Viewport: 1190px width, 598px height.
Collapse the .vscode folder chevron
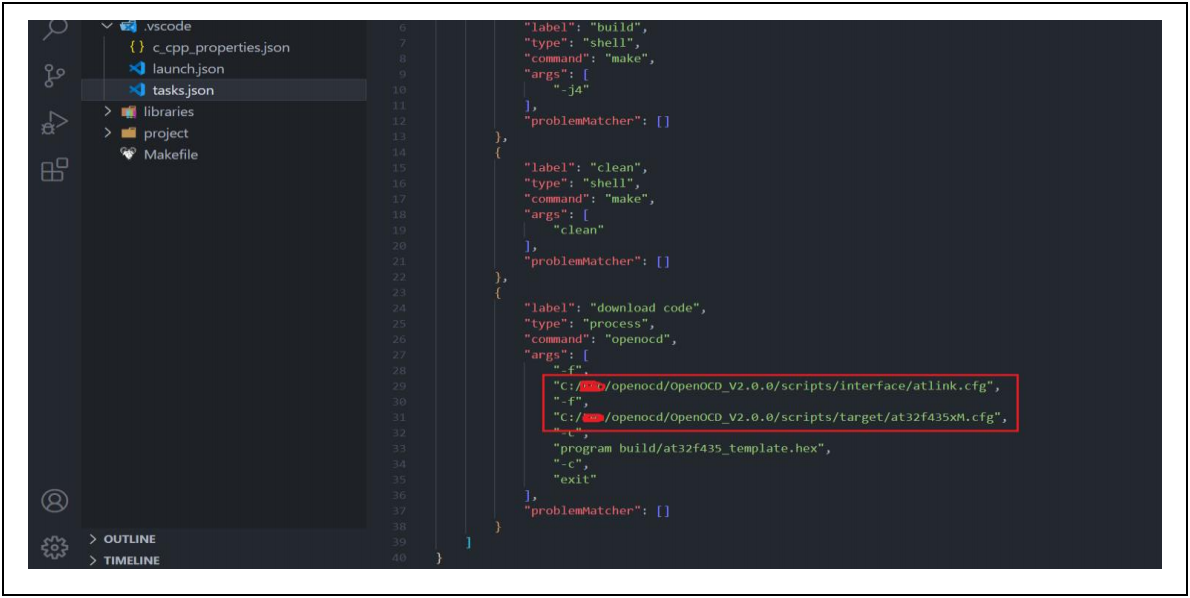coord(107,26)
